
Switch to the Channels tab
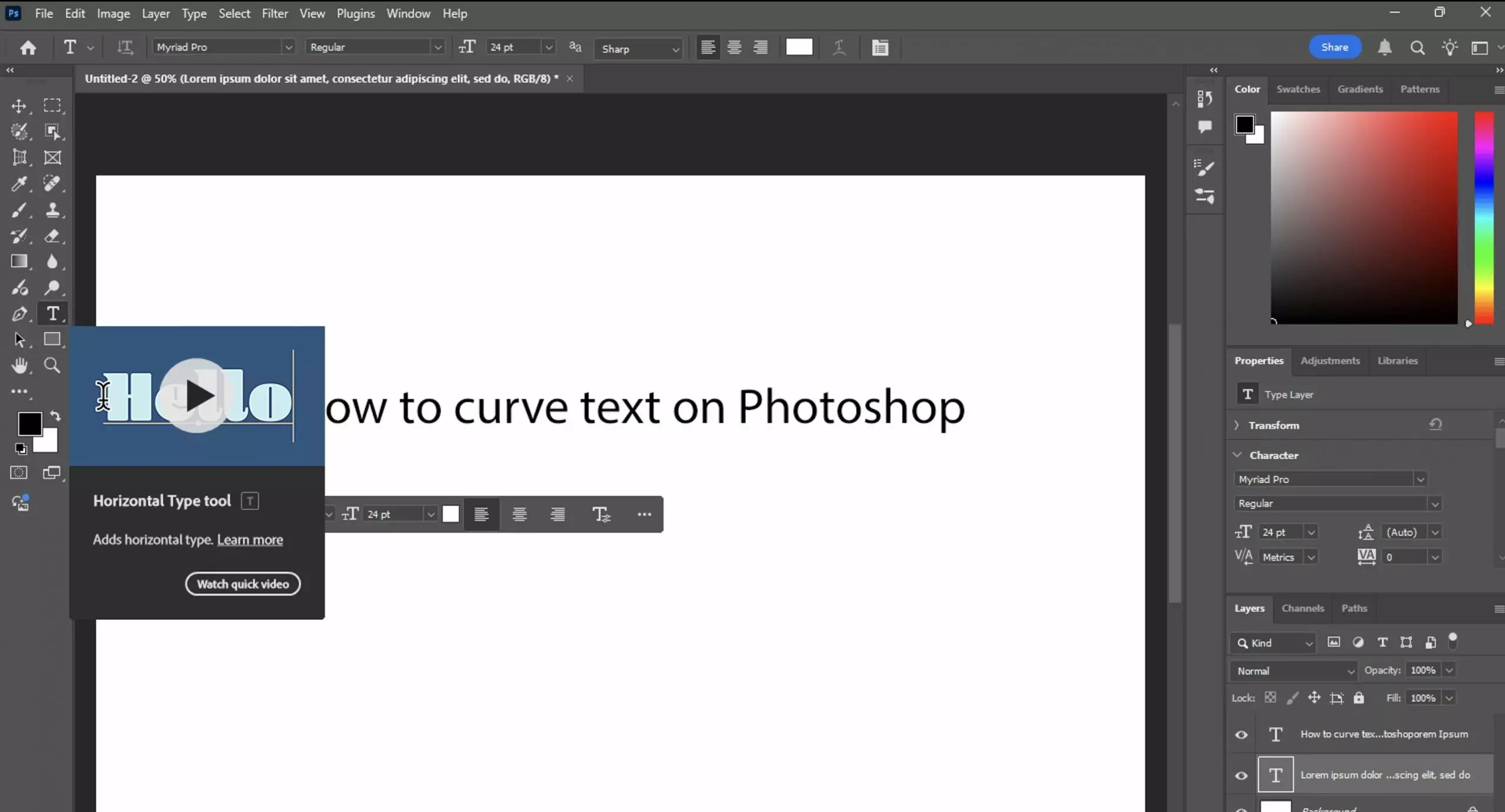click(1302, 608)
